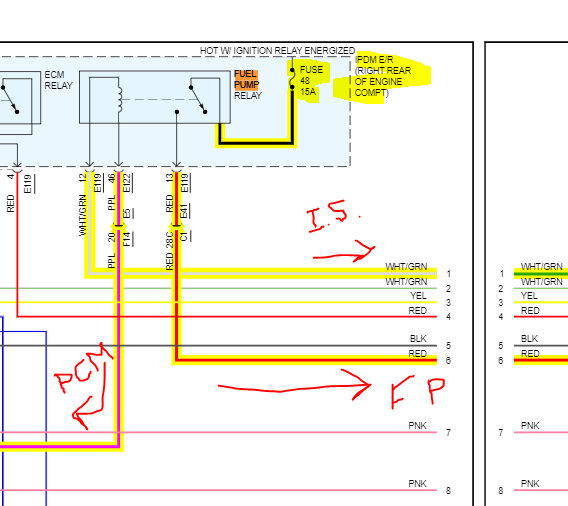
Task: Click the vertical 'WHT/GRN' wire label
Action: tap(83, 215)
